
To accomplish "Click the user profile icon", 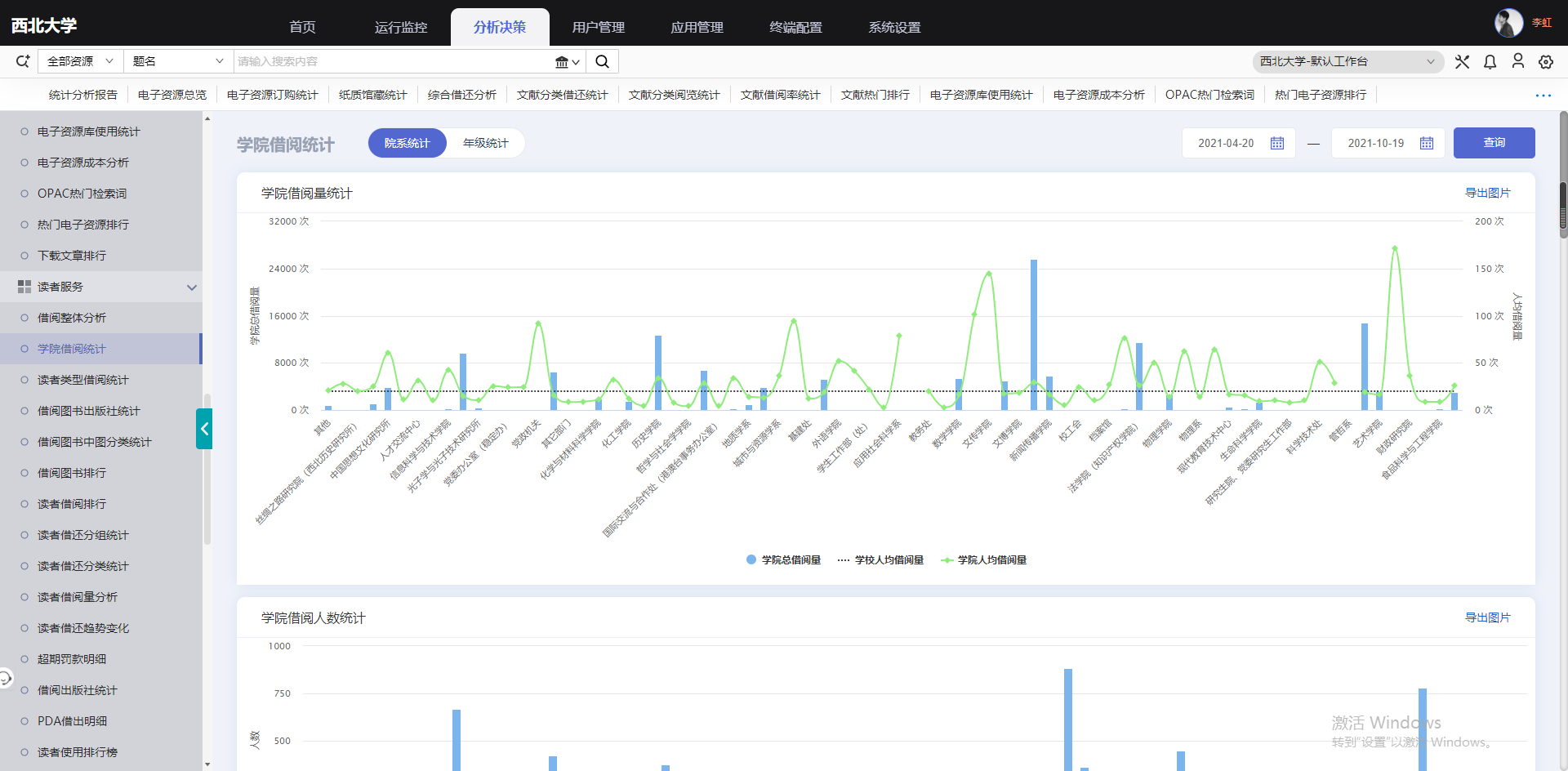I will (x=1517, y=61).
